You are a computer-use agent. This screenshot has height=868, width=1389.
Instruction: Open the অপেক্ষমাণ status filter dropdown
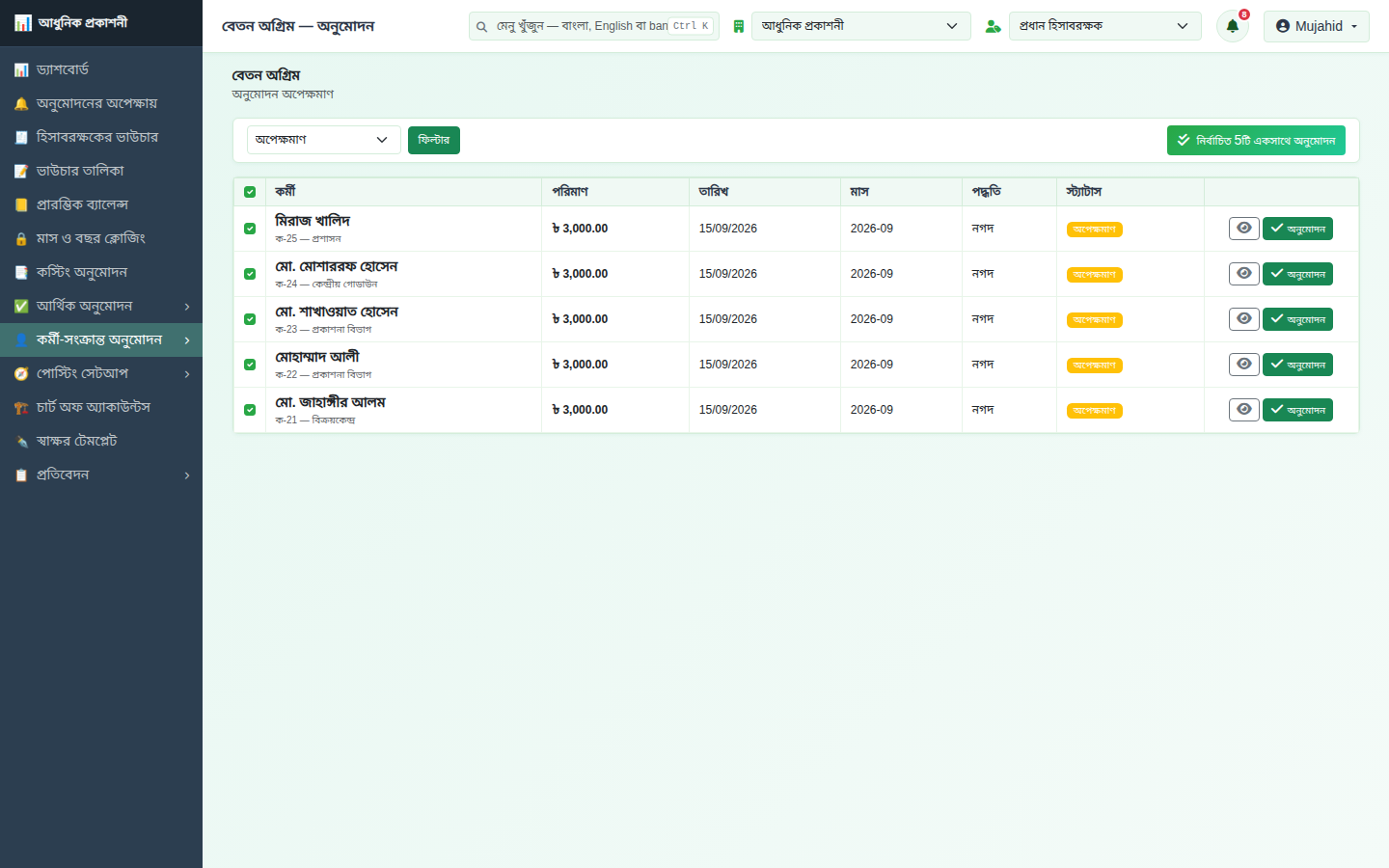pyautogui.click(x=323, y=140)
